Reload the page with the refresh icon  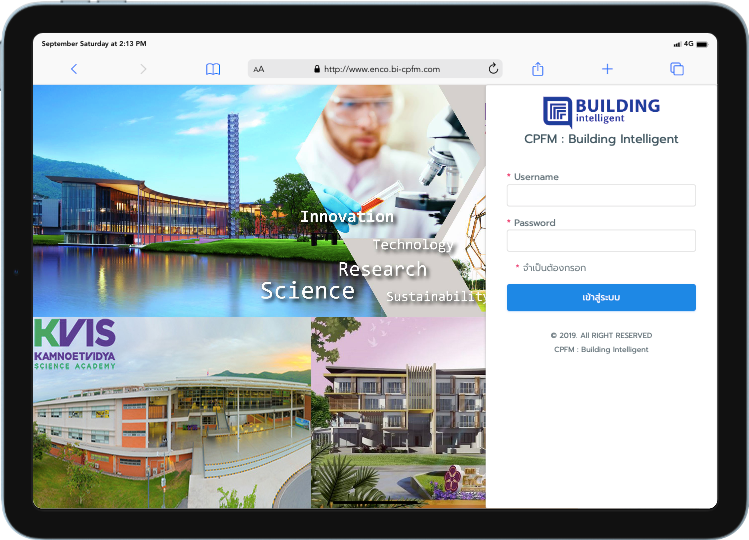[493, 69]
